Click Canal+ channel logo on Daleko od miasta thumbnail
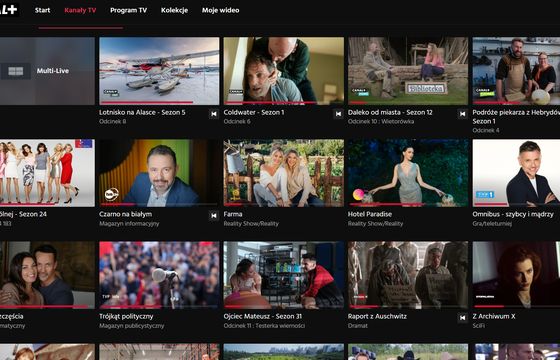The image size is (560, 360). [x=360, y=92]
